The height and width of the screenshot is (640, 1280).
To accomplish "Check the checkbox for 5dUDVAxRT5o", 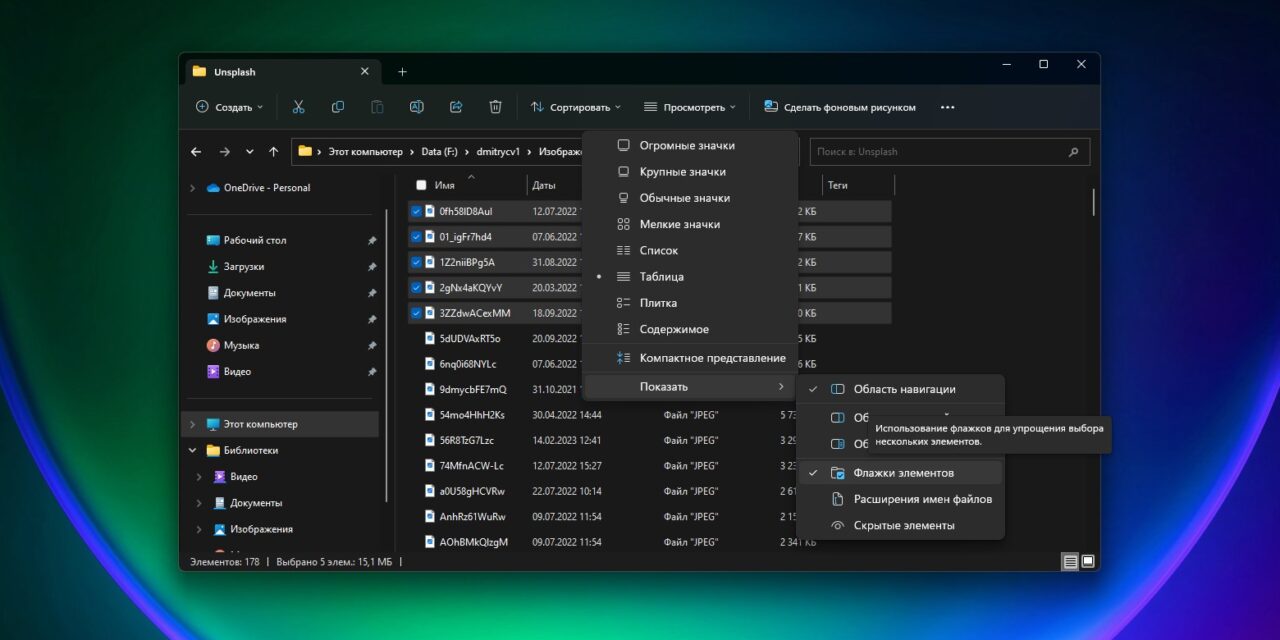I will [x=416, y=338].
